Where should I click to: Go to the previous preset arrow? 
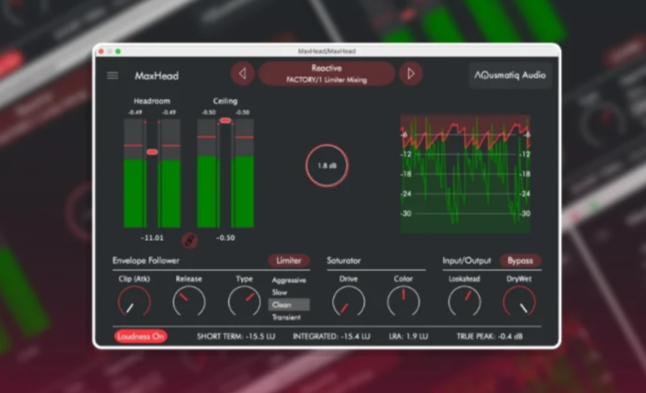pyautogui.click(x=243, y=74)
